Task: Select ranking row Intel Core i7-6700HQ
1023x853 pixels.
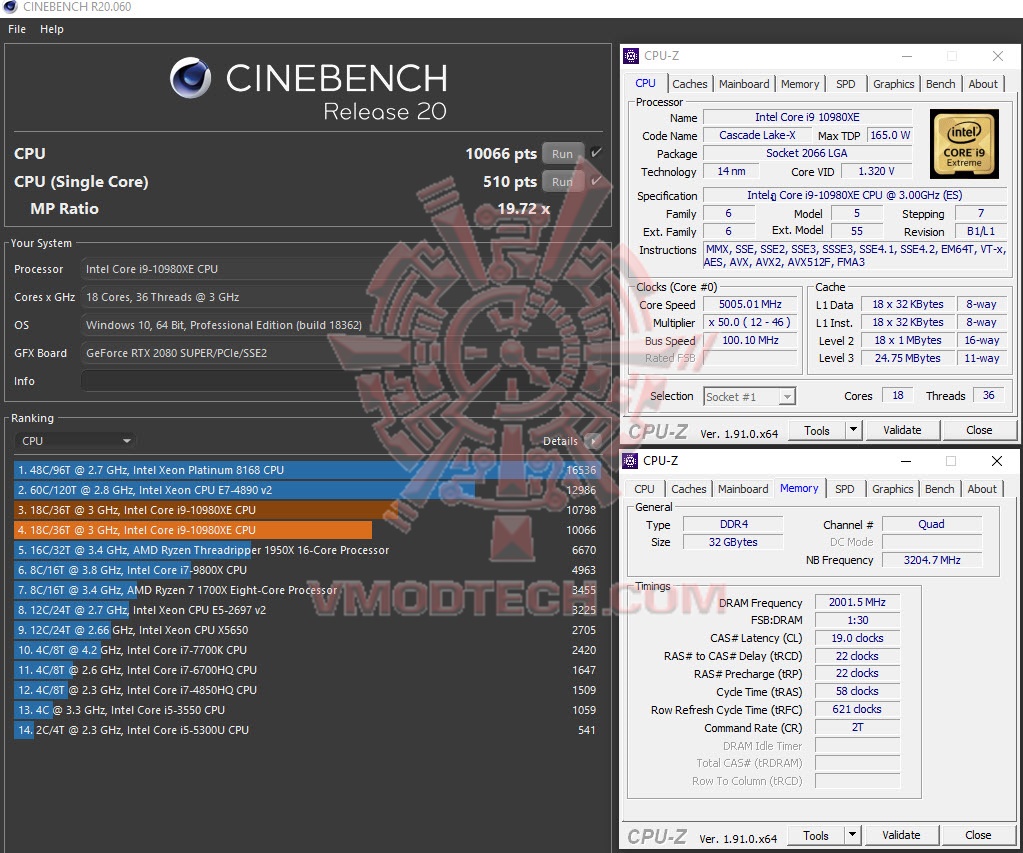Action: click(x=307, y=670)
